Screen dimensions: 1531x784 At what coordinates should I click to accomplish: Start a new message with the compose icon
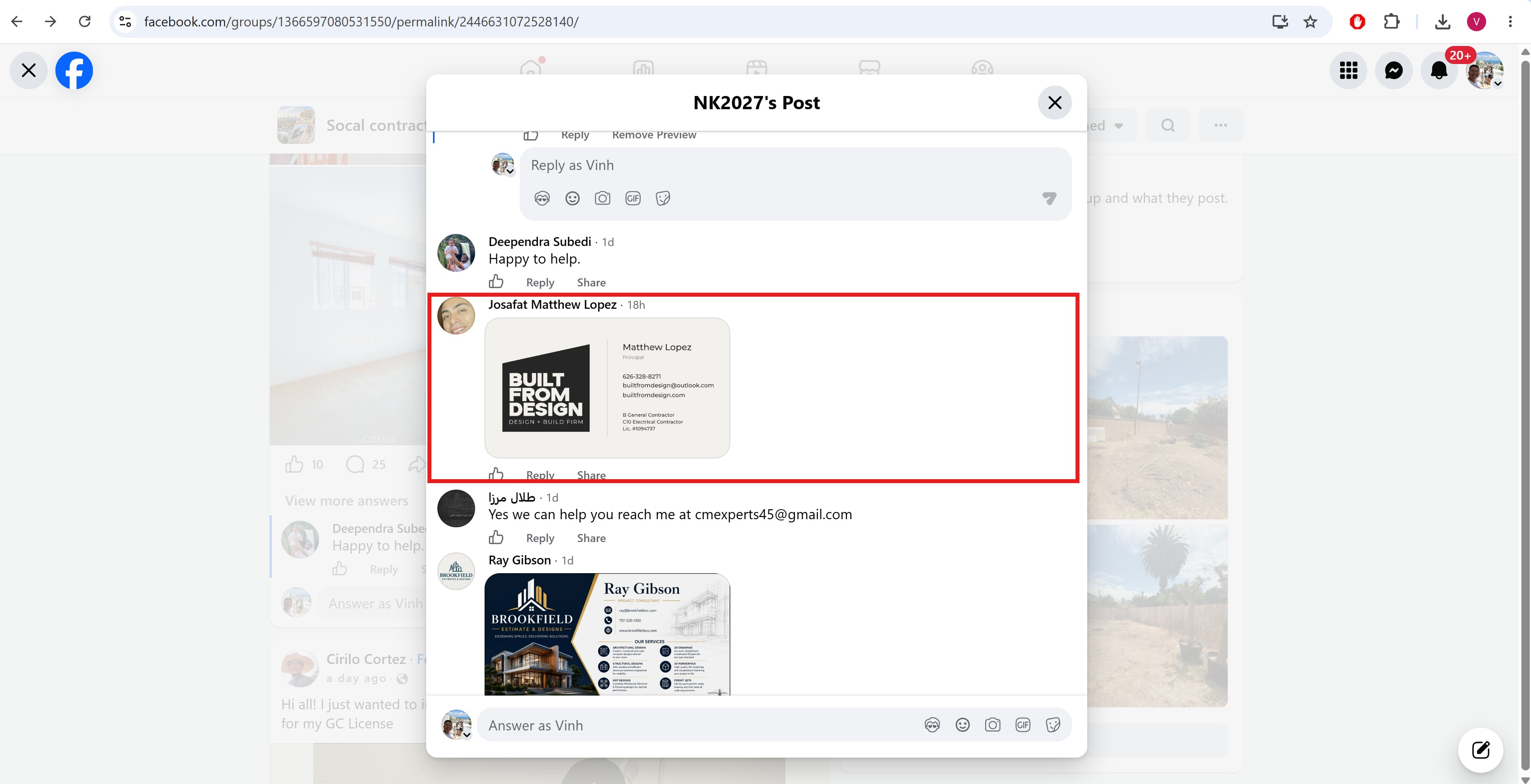(1481, 750)
